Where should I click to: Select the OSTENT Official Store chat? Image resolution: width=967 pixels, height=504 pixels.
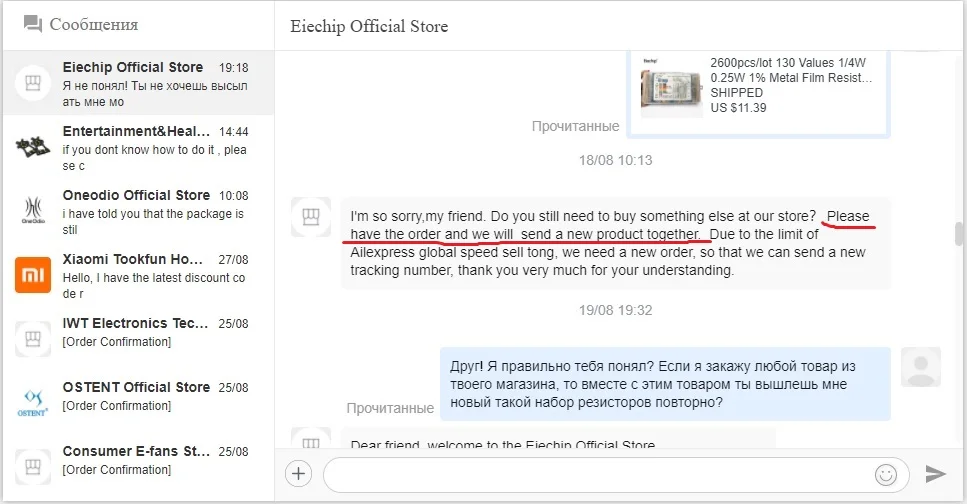[x=138, y=403]
